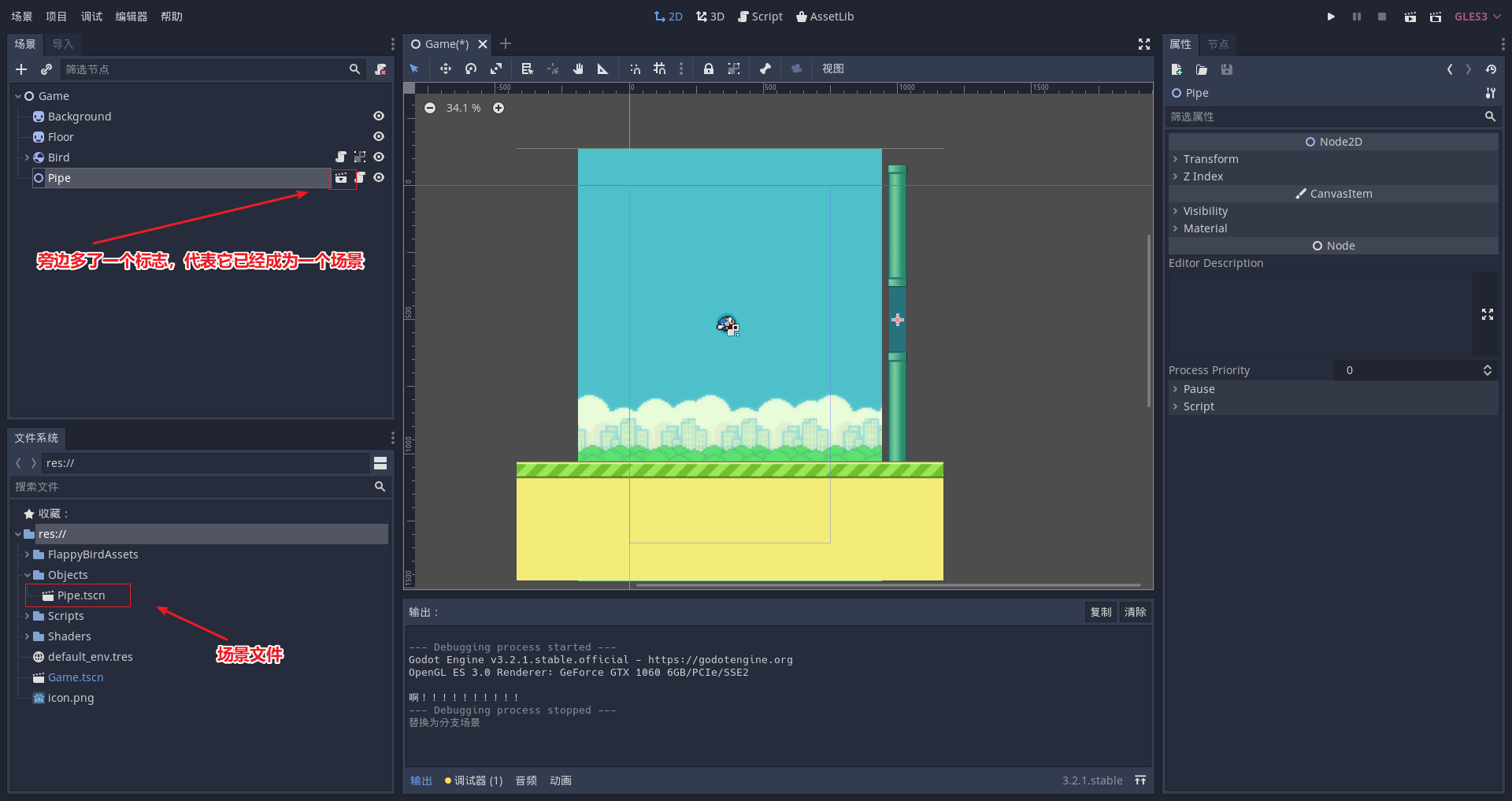Zoom in with plus button
1512x801 pixels.
pyautogui.click(x=498, y=108)
